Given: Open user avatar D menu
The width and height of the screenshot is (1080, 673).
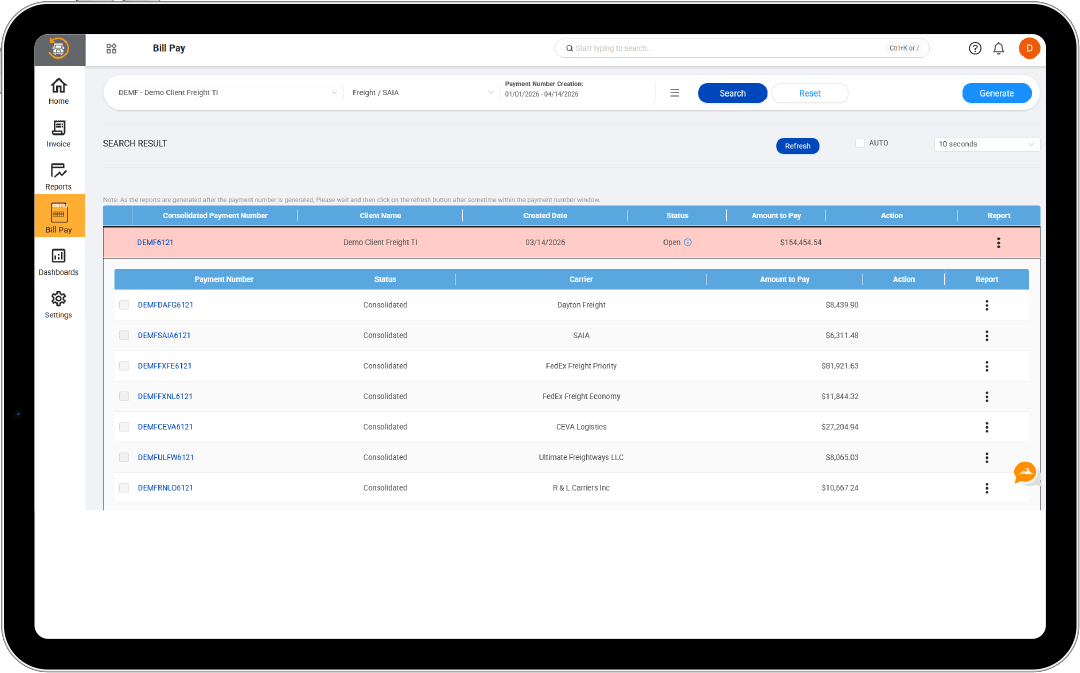Looking at the screenshot, I should tap(1029, 48).
